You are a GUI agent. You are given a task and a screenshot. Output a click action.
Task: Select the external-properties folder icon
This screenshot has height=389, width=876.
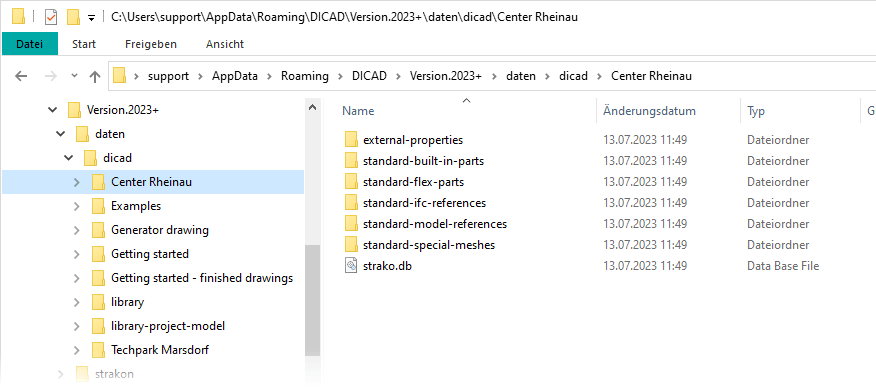pyautogui.click(x=351, y=140)
